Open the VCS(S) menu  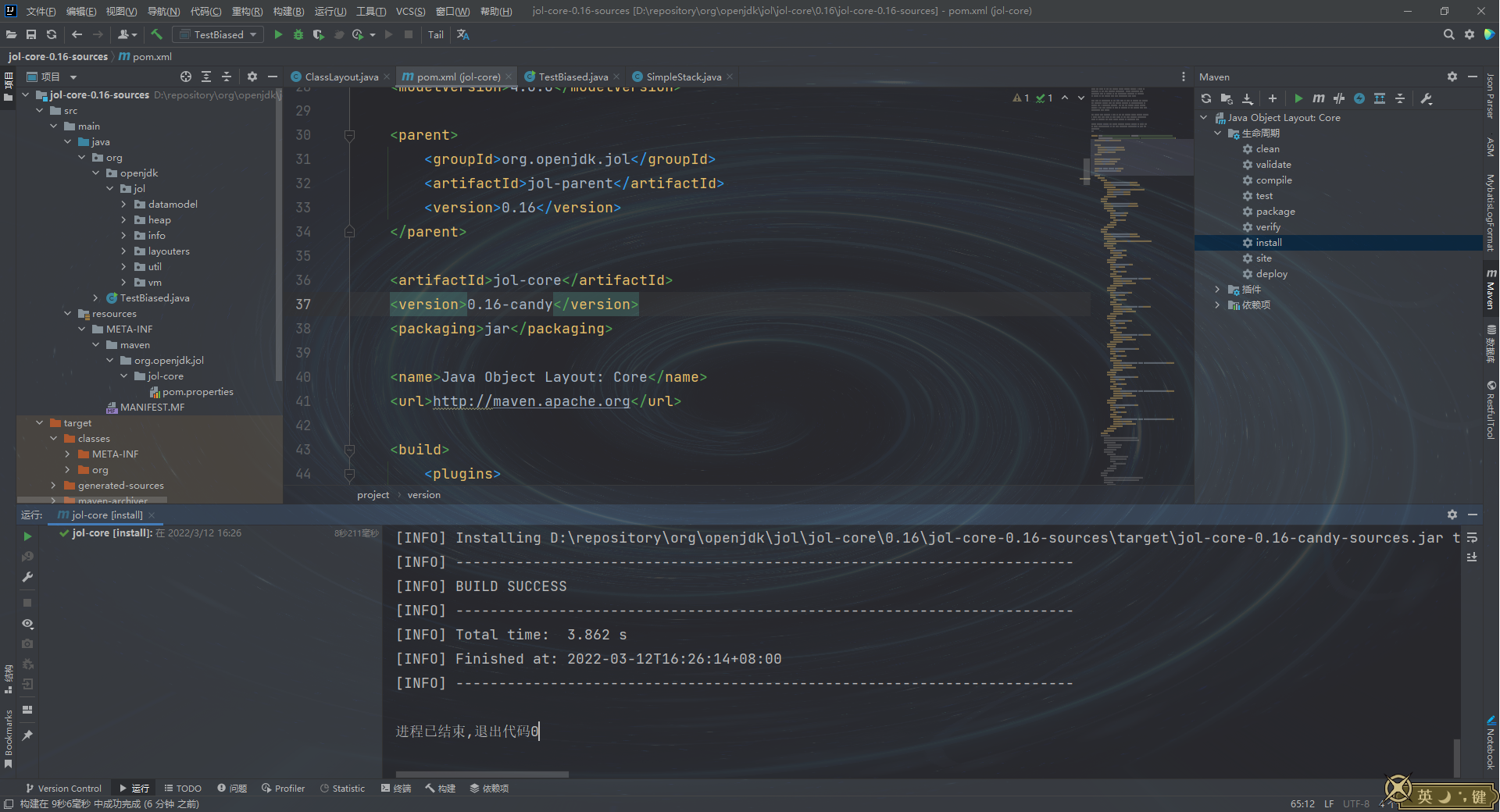pyautogui.click(x=410, y=11)
